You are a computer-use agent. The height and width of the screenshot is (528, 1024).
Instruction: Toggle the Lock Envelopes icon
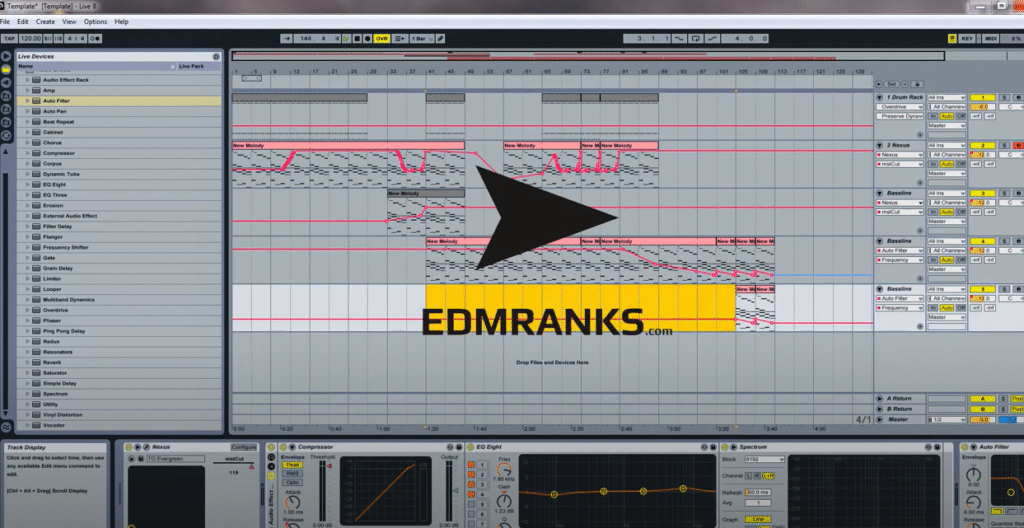click(x=918, y=84)
